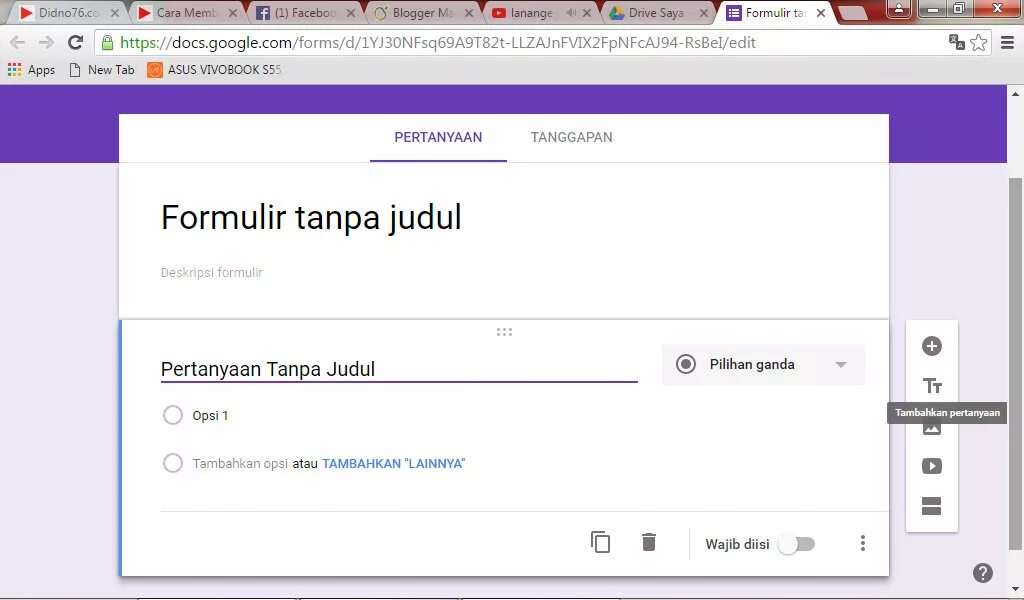Edit the Opsi 1 option text
The image size is (1024, 600).
pyautogui.click(x=210, y=415)
